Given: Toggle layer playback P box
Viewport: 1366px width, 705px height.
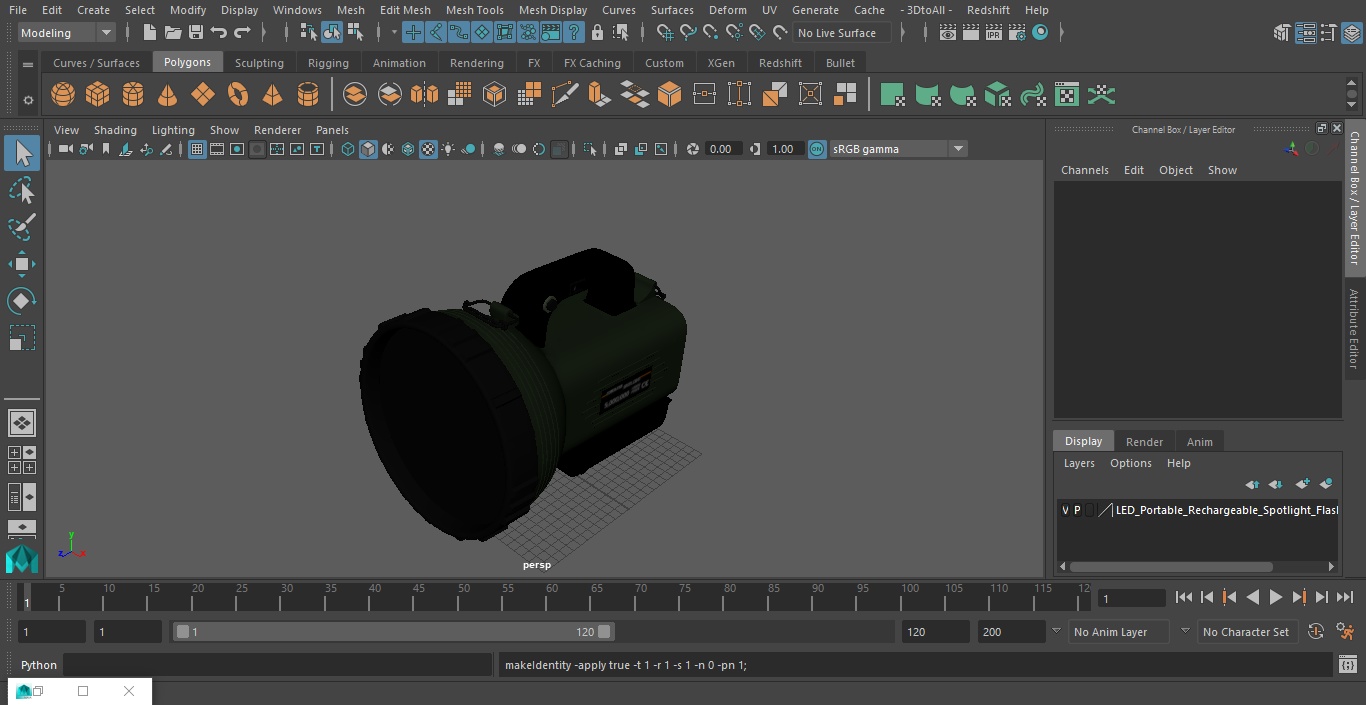Looking at the screenshot, I should 1077,510.
